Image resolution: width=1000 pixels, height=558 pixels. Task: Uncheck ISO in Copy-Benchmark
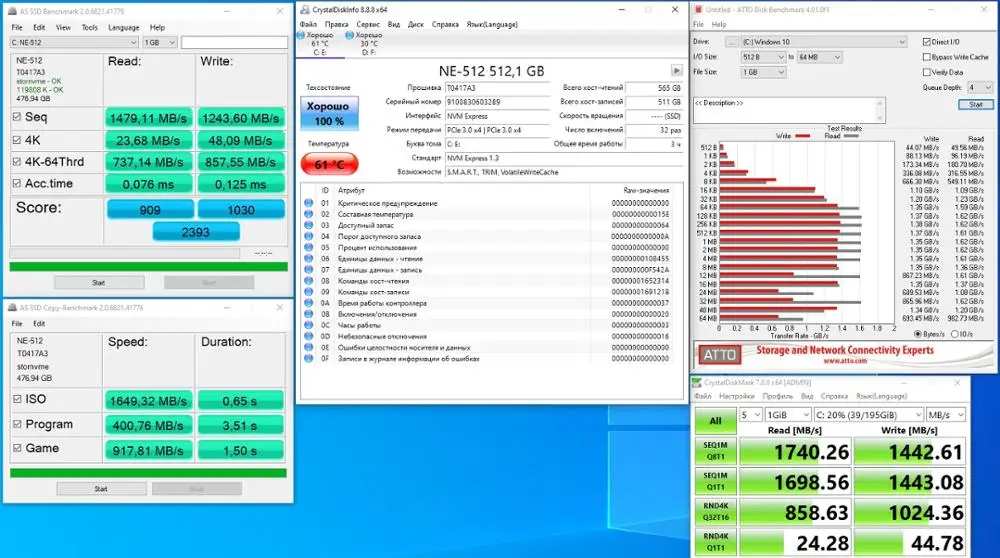coord(17,399)
